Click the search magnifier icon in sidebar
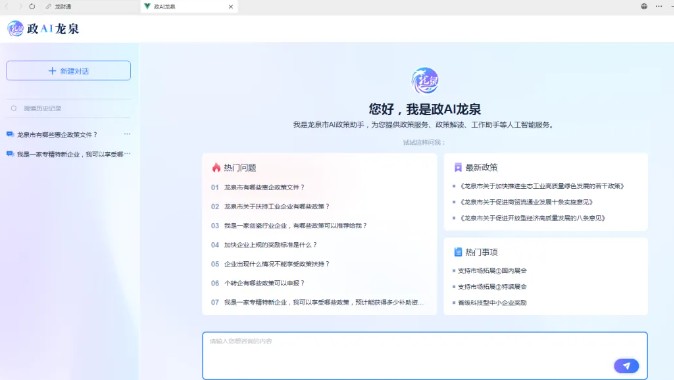 (14, 108)
